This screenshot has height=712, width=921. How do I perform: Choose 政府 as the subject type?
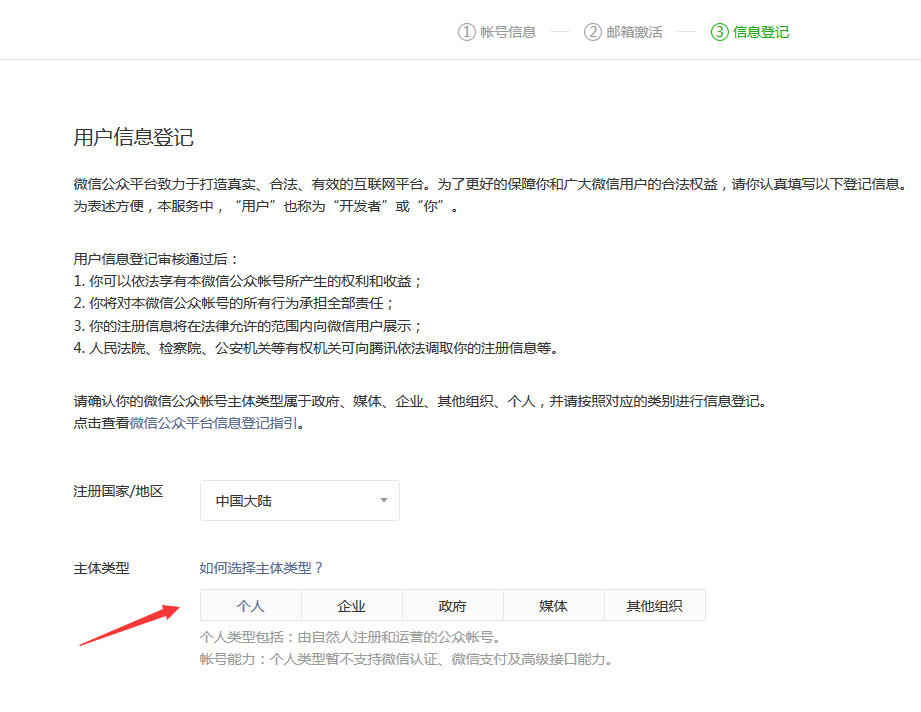coord(452,605)
